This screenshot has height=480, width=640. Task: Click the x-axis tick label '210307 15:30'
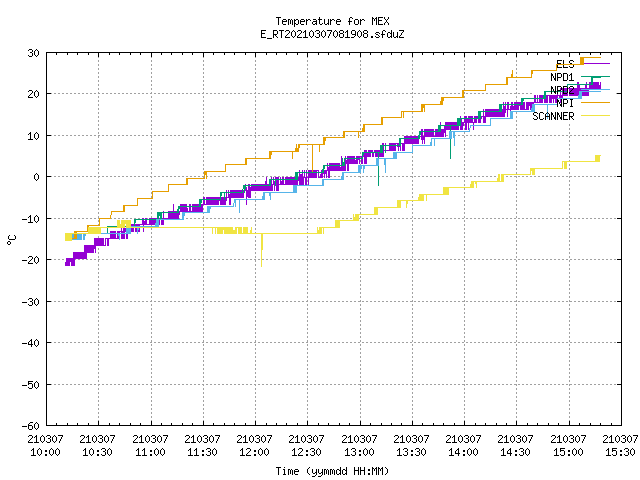[x=620, y=445]
